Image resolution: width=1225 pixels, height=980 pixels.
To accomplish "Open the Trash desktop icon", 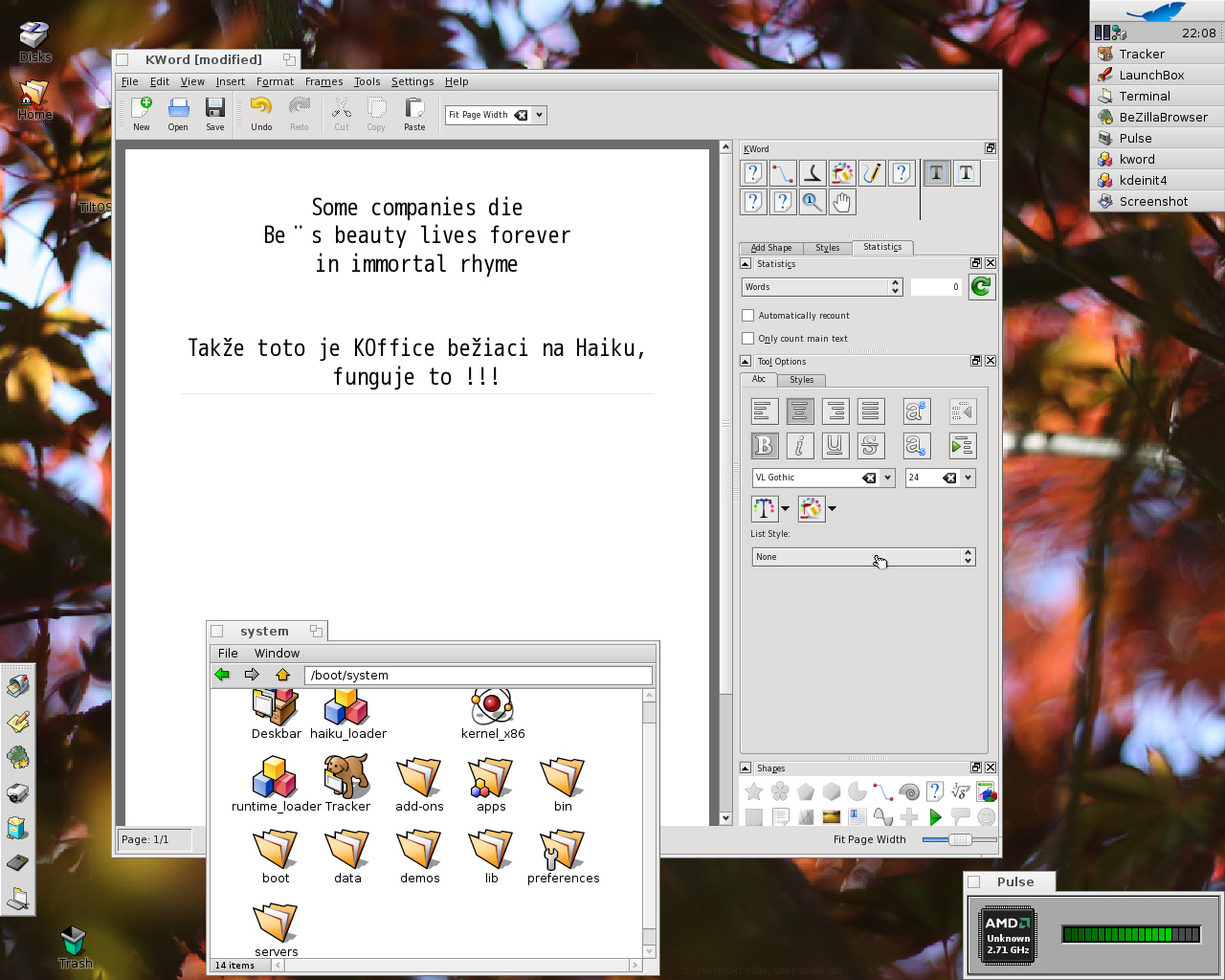I will [x=74, y=947].
